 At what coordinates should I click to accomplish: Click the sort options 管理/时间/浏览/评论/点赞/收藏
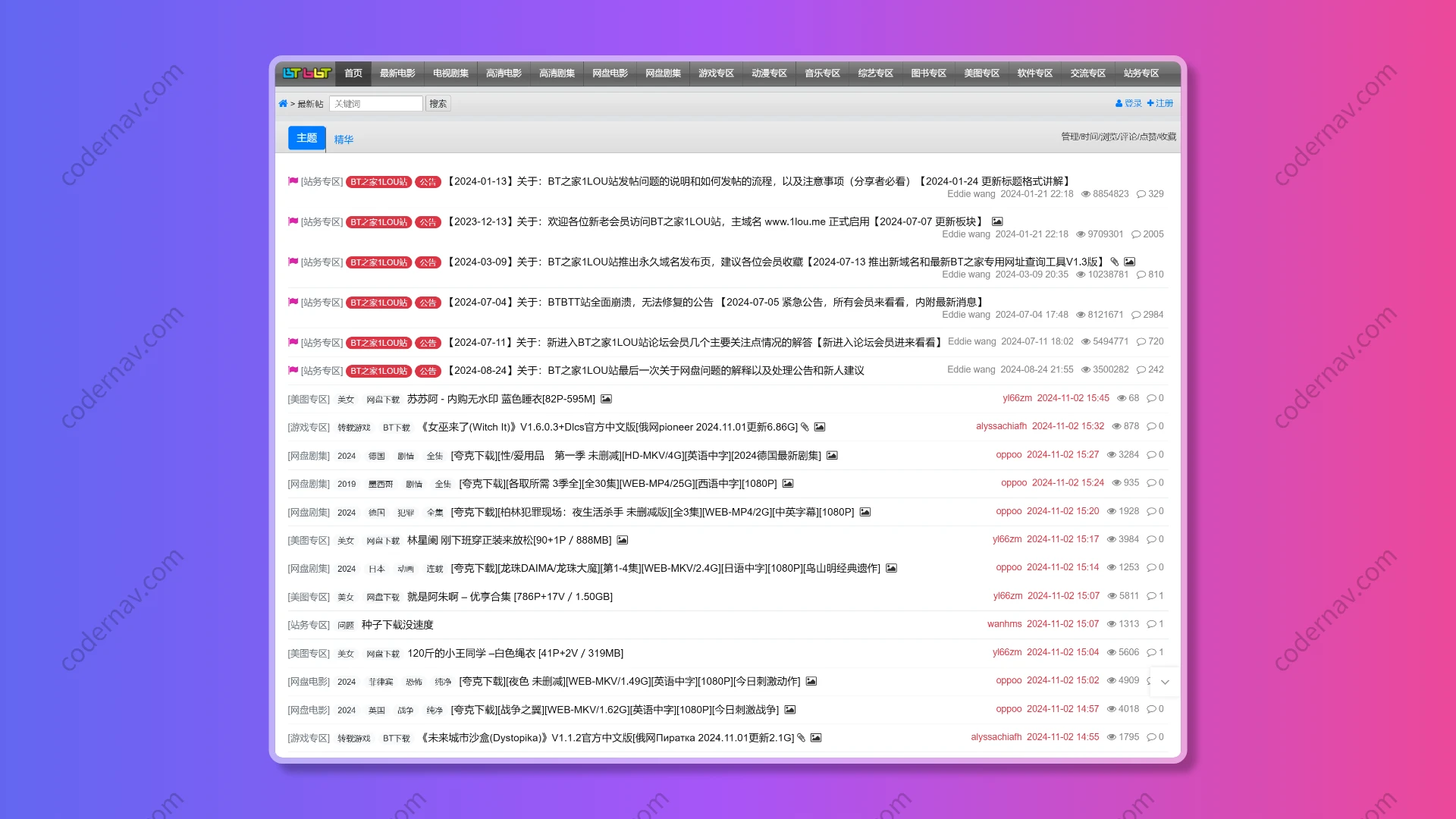1119,136
